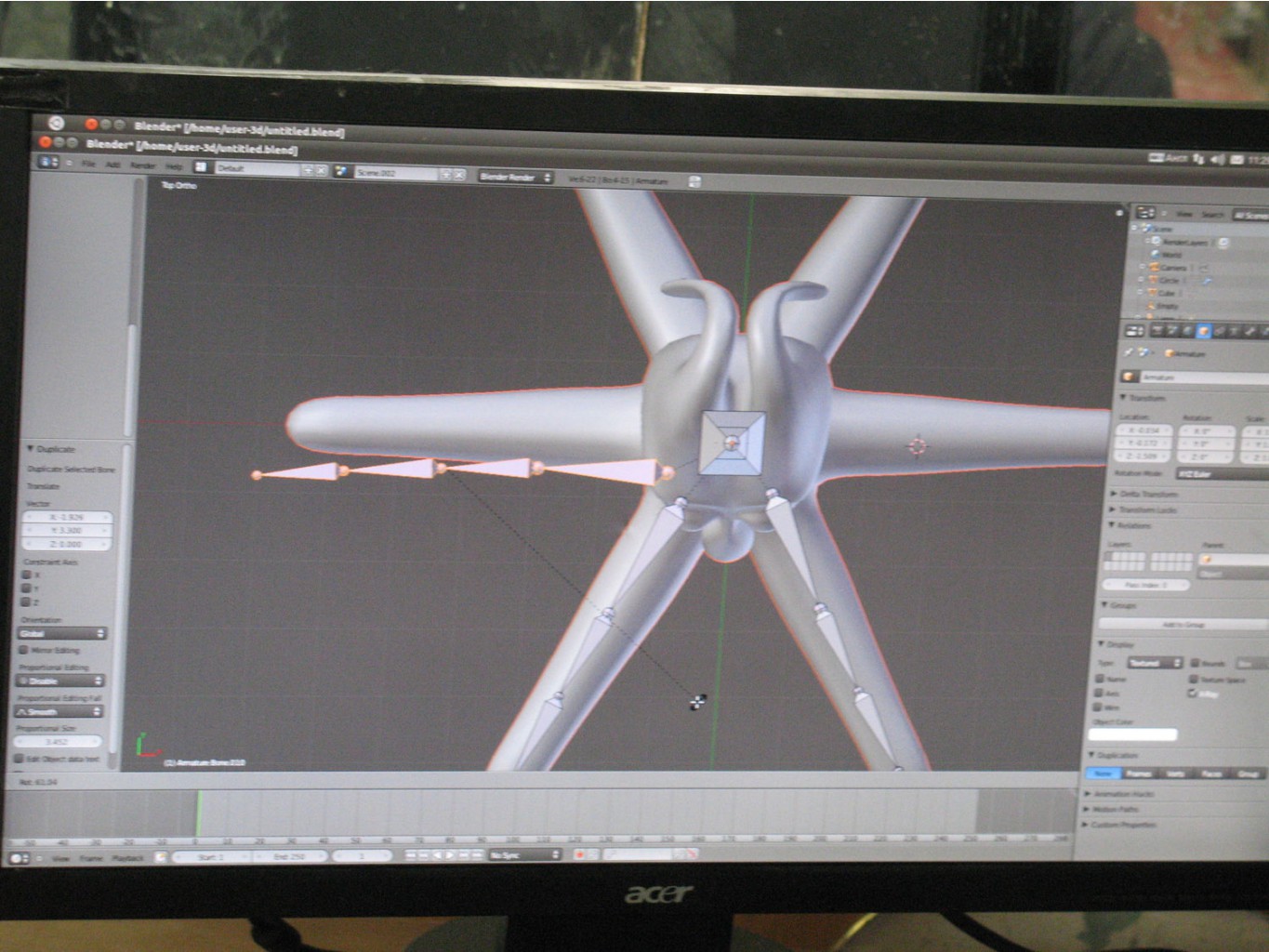The width and height of the screenshot is (1269, 952).
Task: Click the vector X value field
Action: point(66,517)
